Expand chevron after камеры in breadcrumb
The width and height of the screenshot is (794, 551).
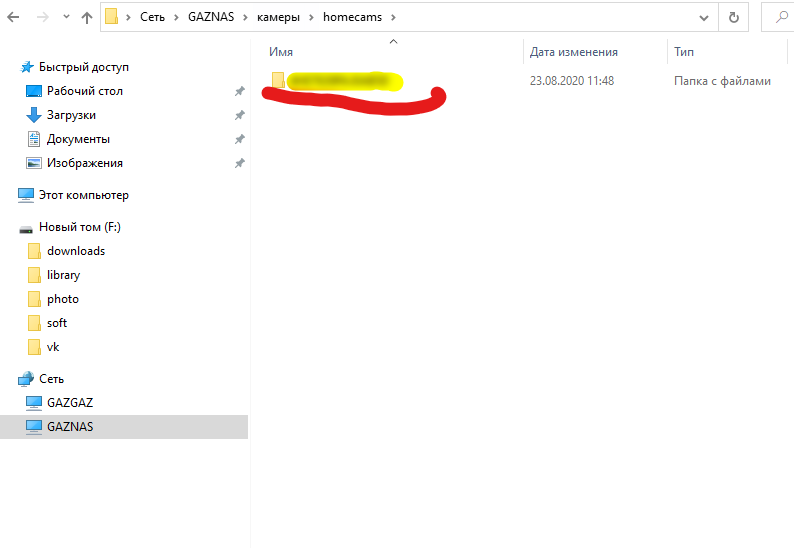pyautogui.click(x=311, y=18)
